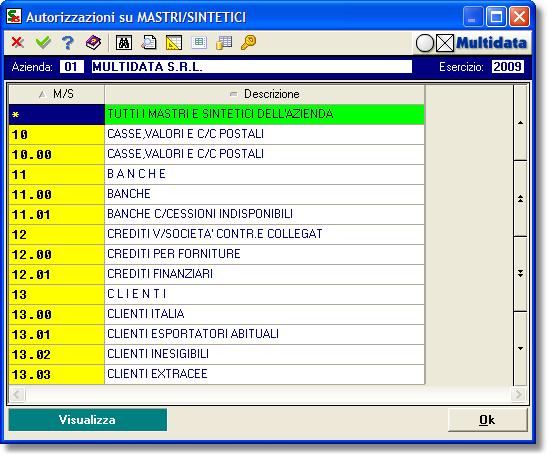Viewport: 548px width, 456px height.
Task: Click the database grid toolbar icon
Action: click(x=224, y=43)
